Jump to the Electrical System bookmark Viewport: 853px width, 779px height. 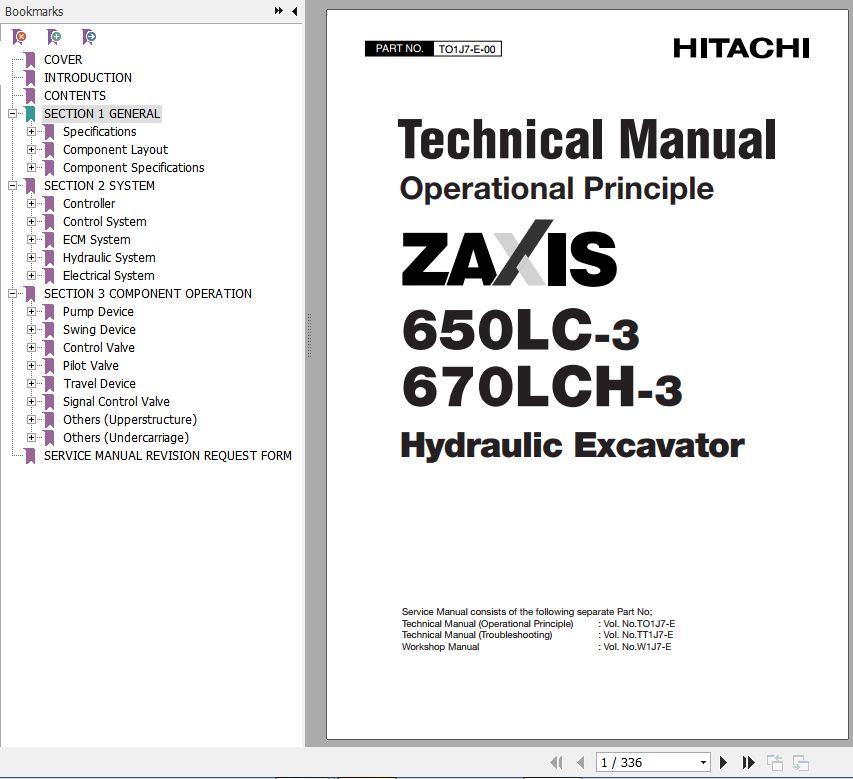click(x=108, y=276)
